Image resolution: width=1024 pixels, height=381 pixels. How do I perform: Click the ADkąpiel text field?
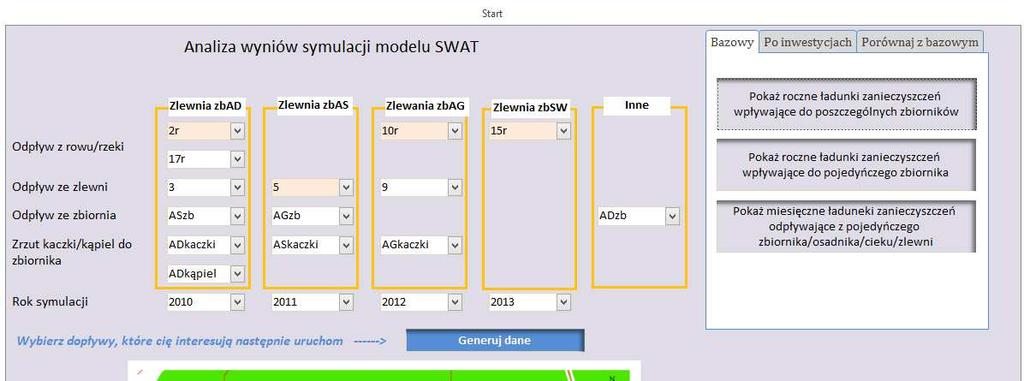point(199,273)
